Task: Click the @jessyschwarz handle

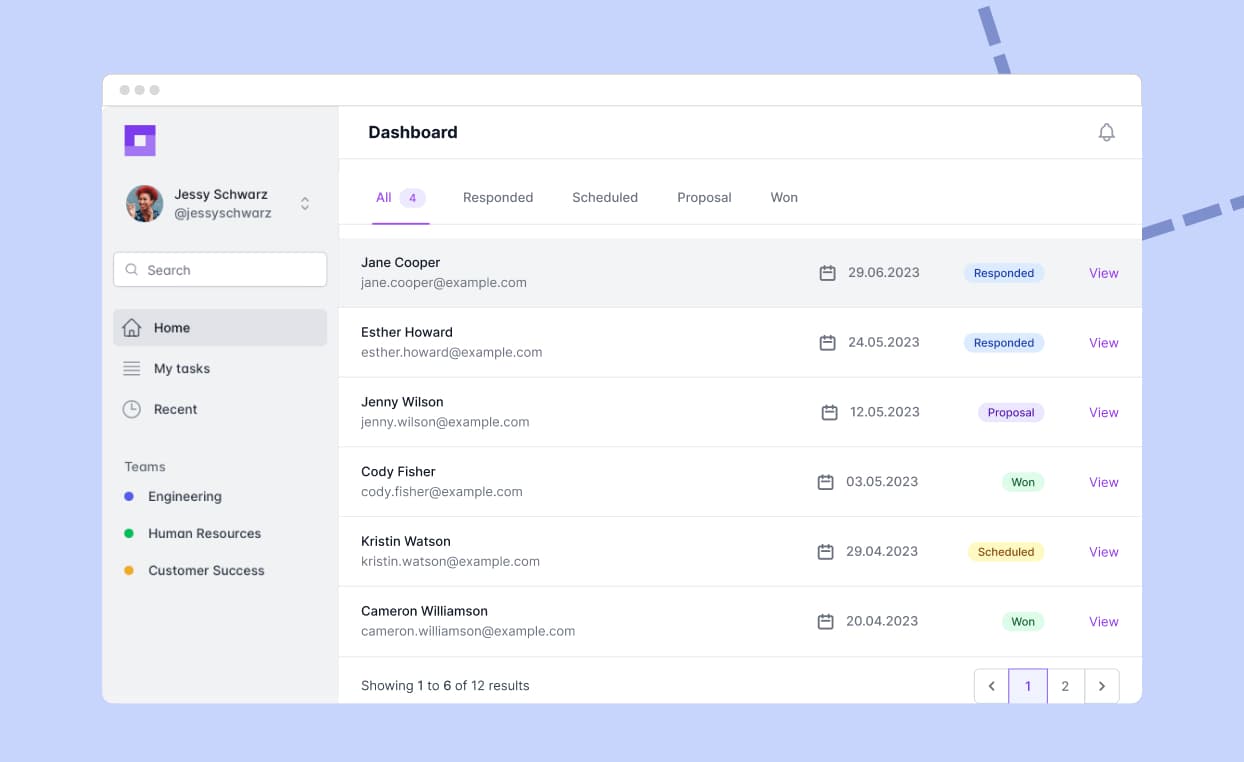Action: (x=223, y=213)
